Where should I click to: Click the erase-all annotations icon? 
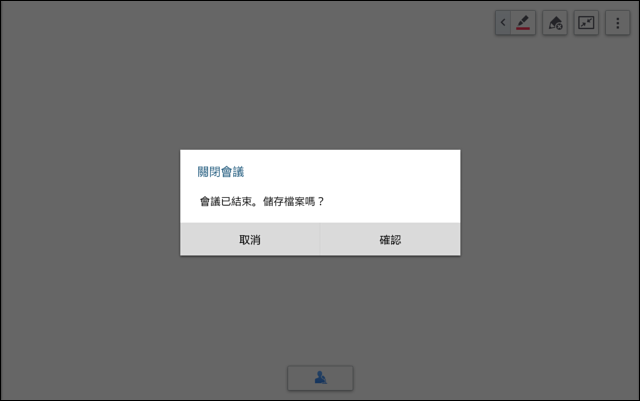click(555, 23)
